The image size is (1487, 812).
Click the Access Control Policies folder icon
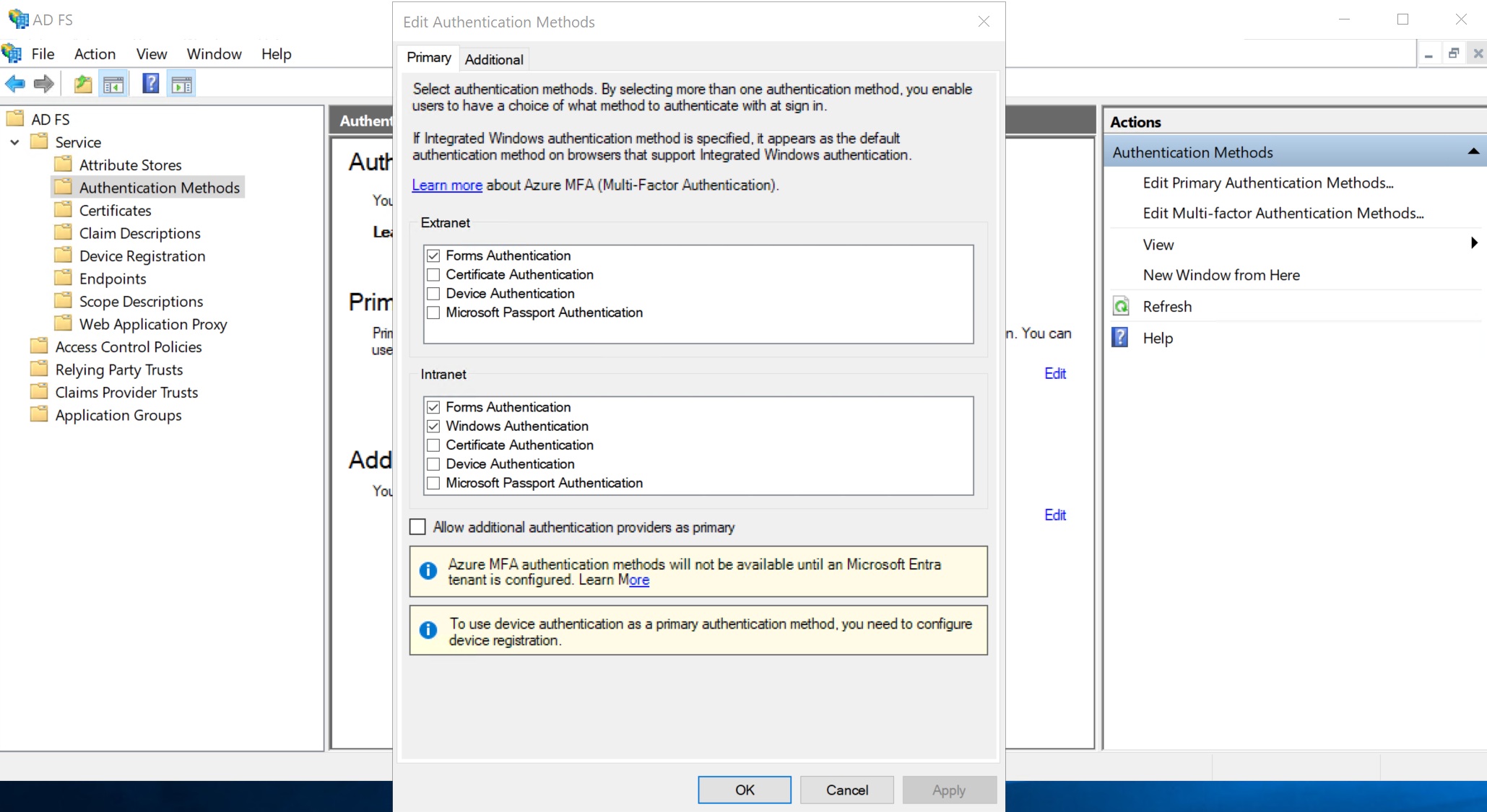pyautogui.click(x=39, y=346)
